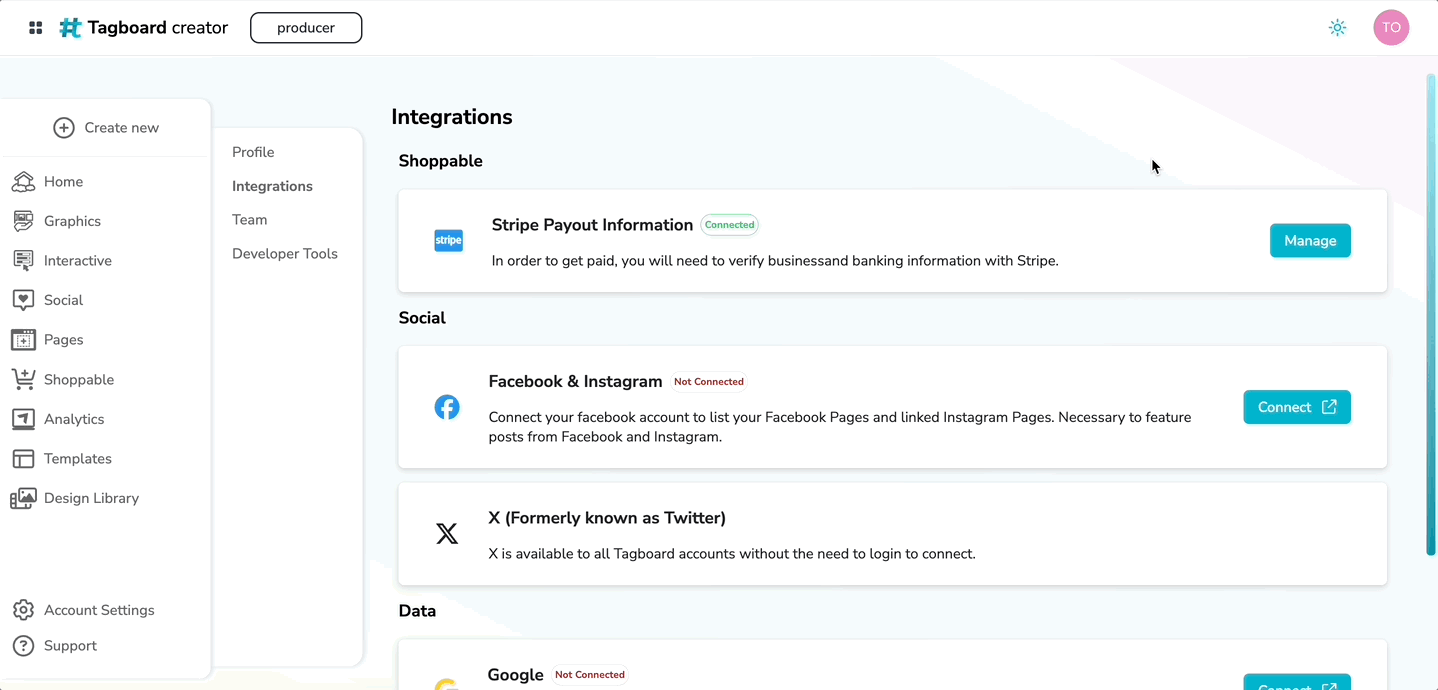The width and height of the screenshot is (1438, 690).
Task: Click the Shoppable cart icon
Action: 23,380
